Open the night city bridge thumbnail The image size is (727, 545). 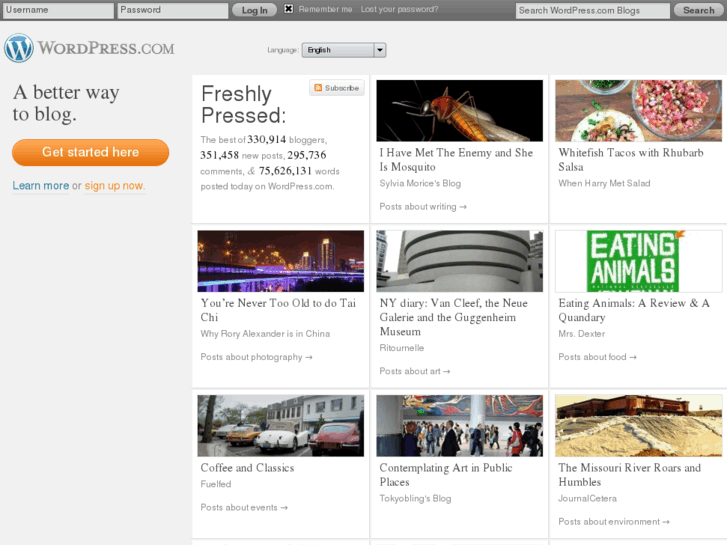(x=281, y=261)
